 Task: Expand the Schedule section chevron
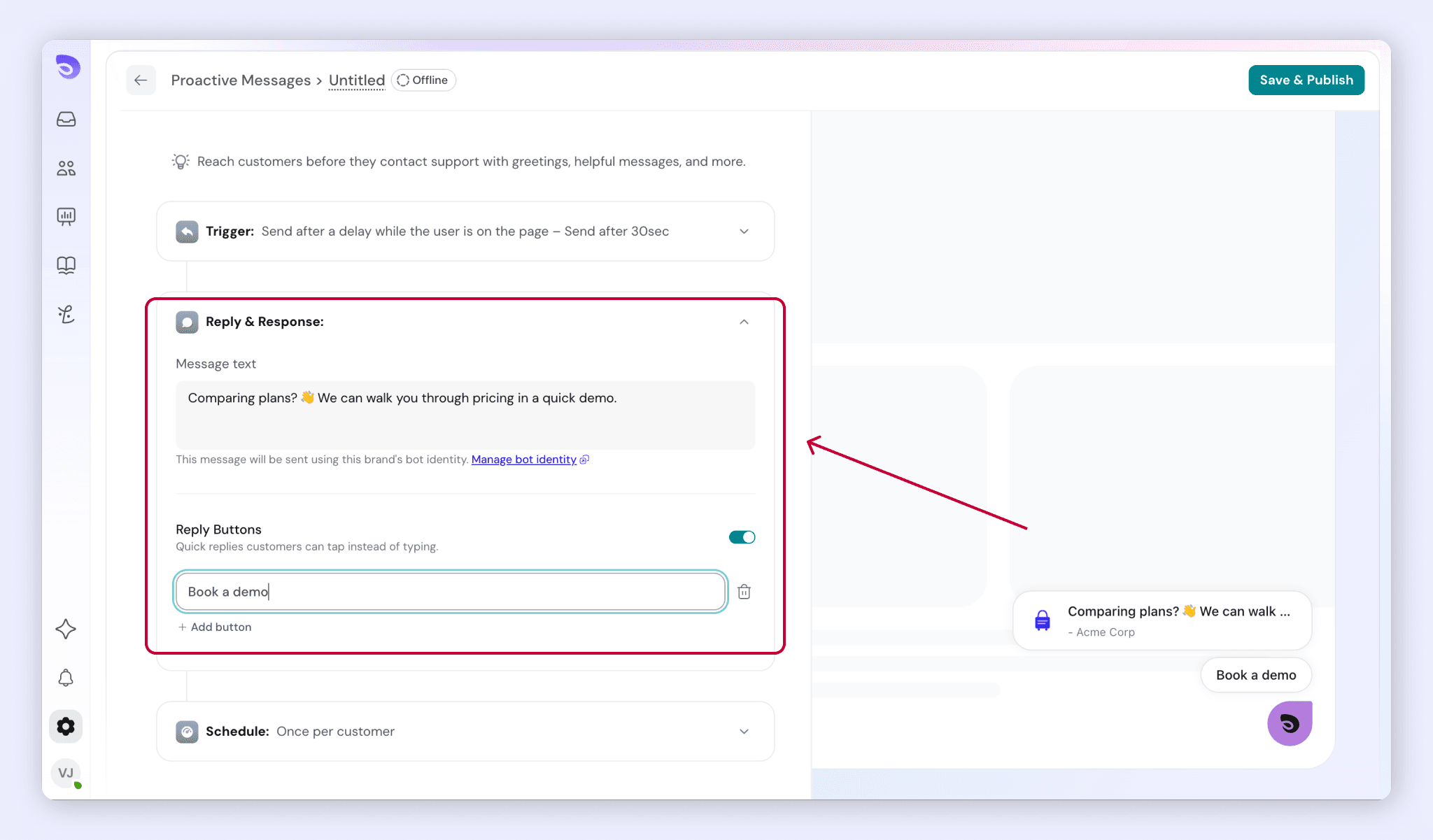click(744, 732)
